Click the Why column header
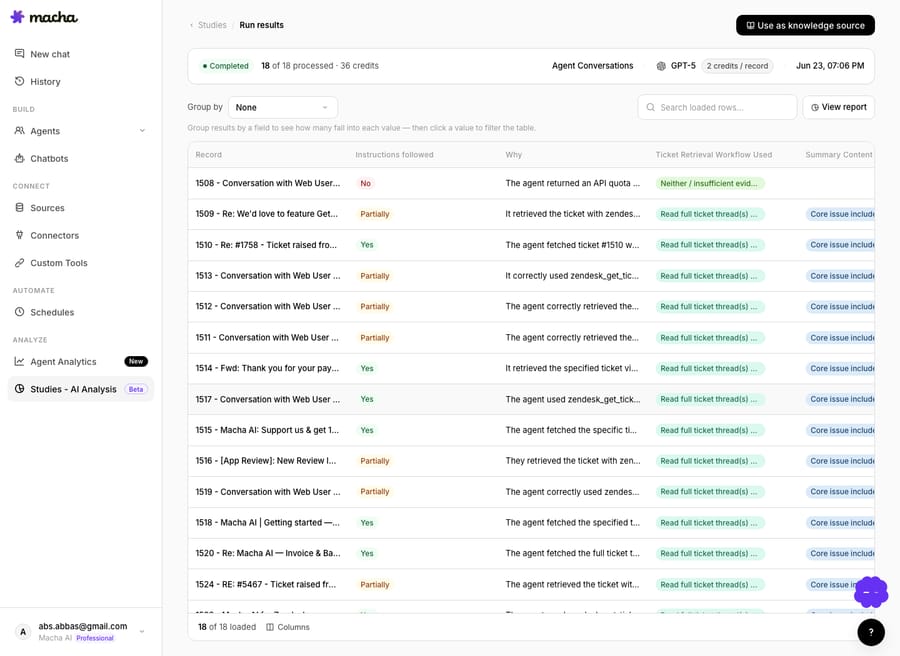Viewport: 900px width, 656px height. [x=514, y=155]
